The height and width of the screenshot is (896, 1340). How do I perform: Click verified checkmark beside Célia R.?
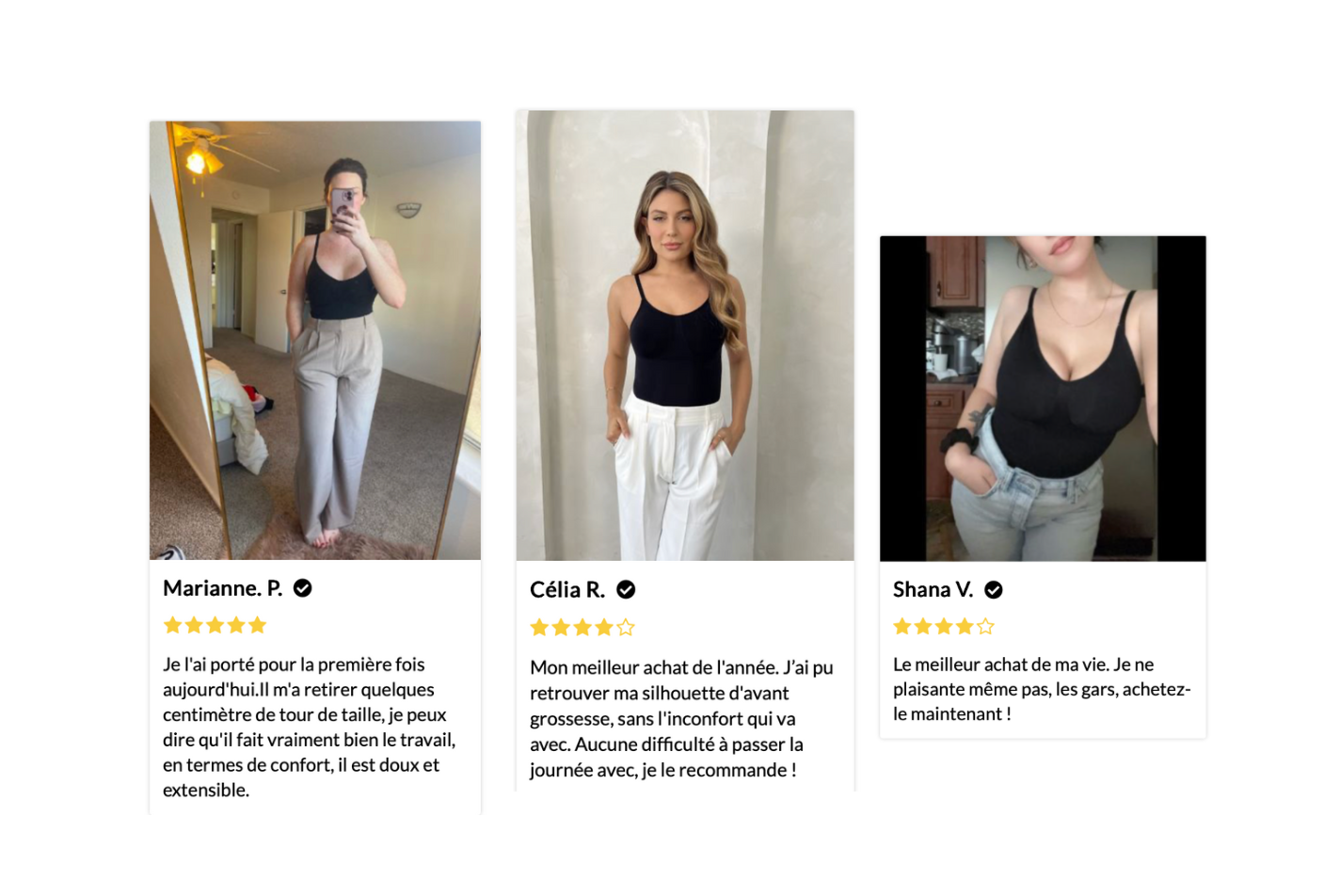626,590
